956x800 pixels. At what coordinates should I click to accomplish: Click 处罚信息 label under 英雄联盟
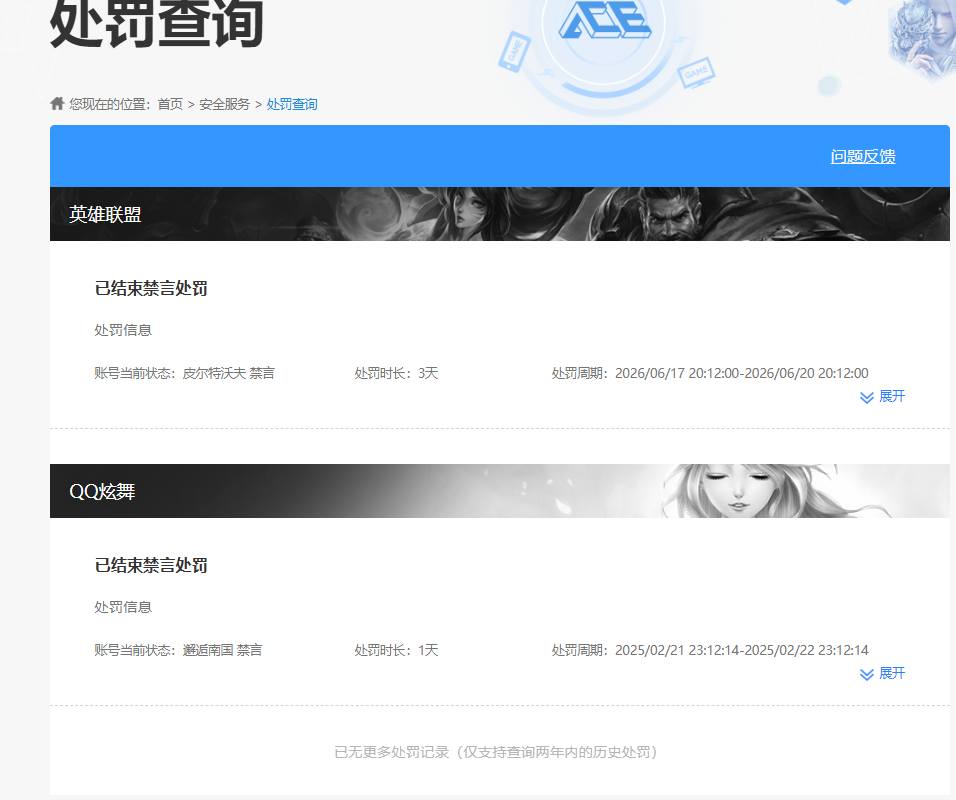click(x=123, y=330)
